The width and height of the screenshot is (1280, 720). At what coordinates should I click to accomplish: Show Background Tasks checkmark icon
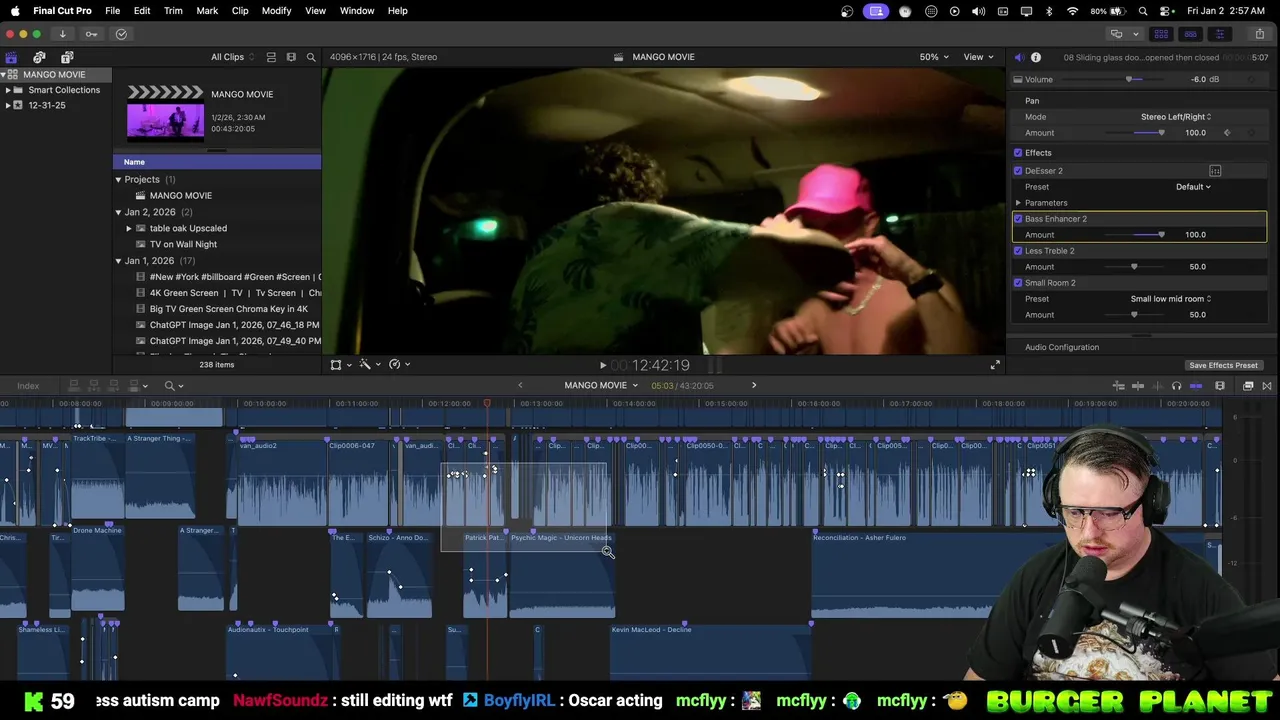[x=121, y=34]
